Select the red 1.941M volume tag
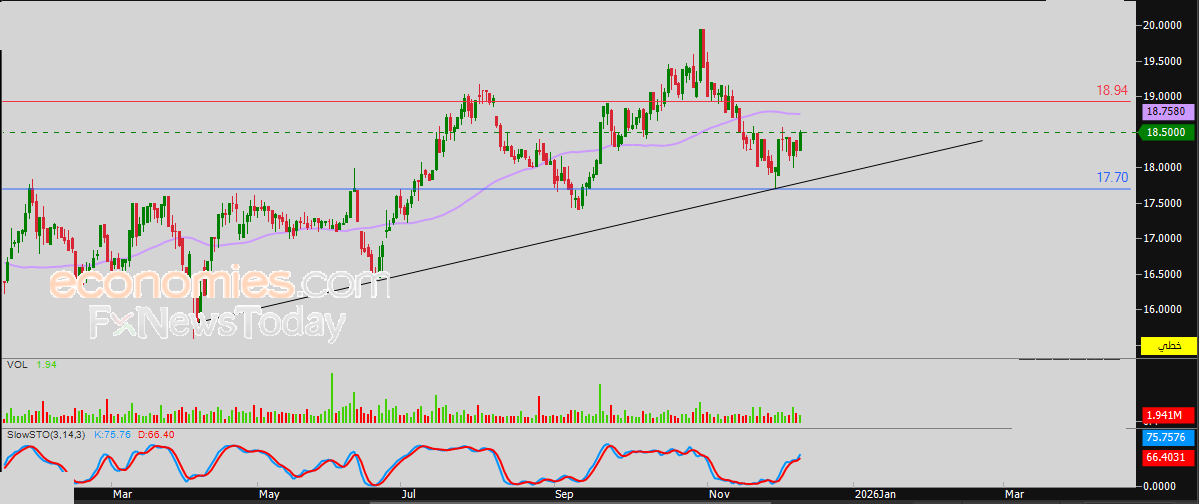This screenshot has height=504, width=1199. pyautogui.click(x=1166, y=415)
